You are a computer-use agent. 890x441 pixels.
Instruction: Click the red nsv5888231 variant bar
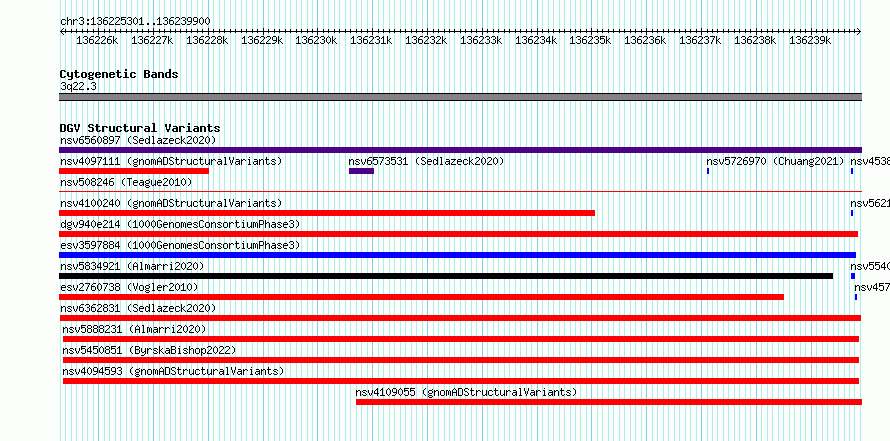[x=461, y=339]
